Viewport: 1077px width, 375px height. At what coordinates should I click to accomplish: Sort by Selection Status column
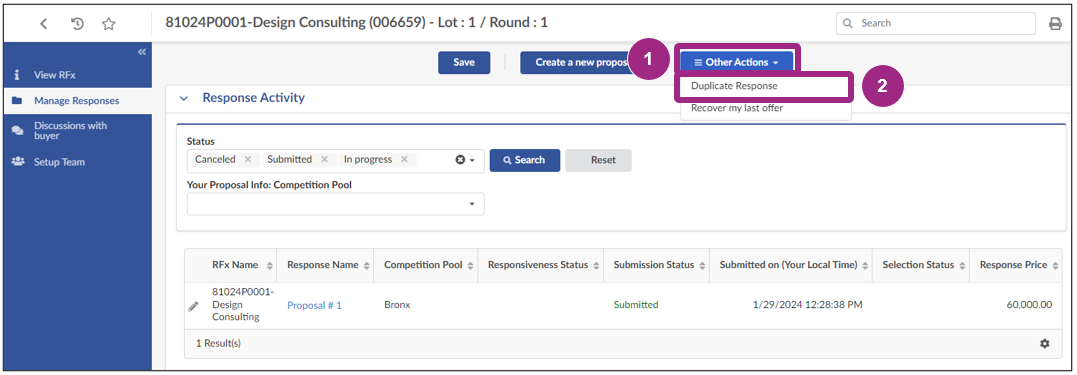(963, 266)
